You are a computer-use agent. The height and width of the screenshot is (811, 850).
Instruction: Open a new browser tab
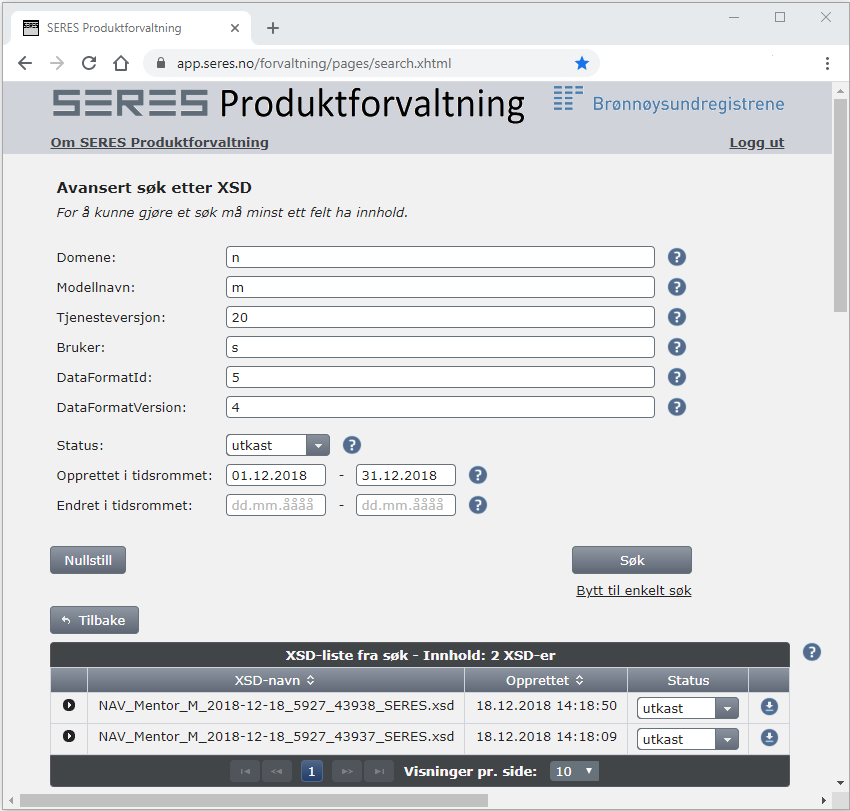[273, 28]
